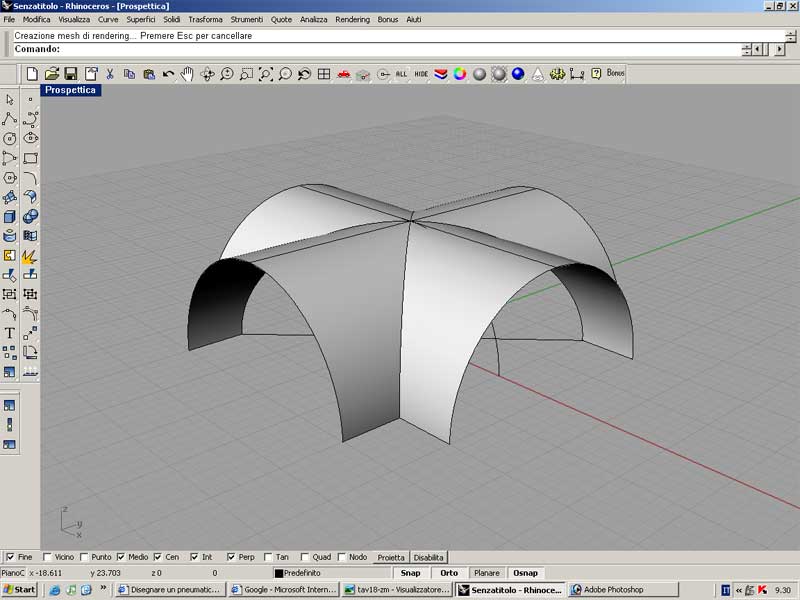Click the Proietta button
The height and width of the screenshot is (600, 800).
point(391,557)
